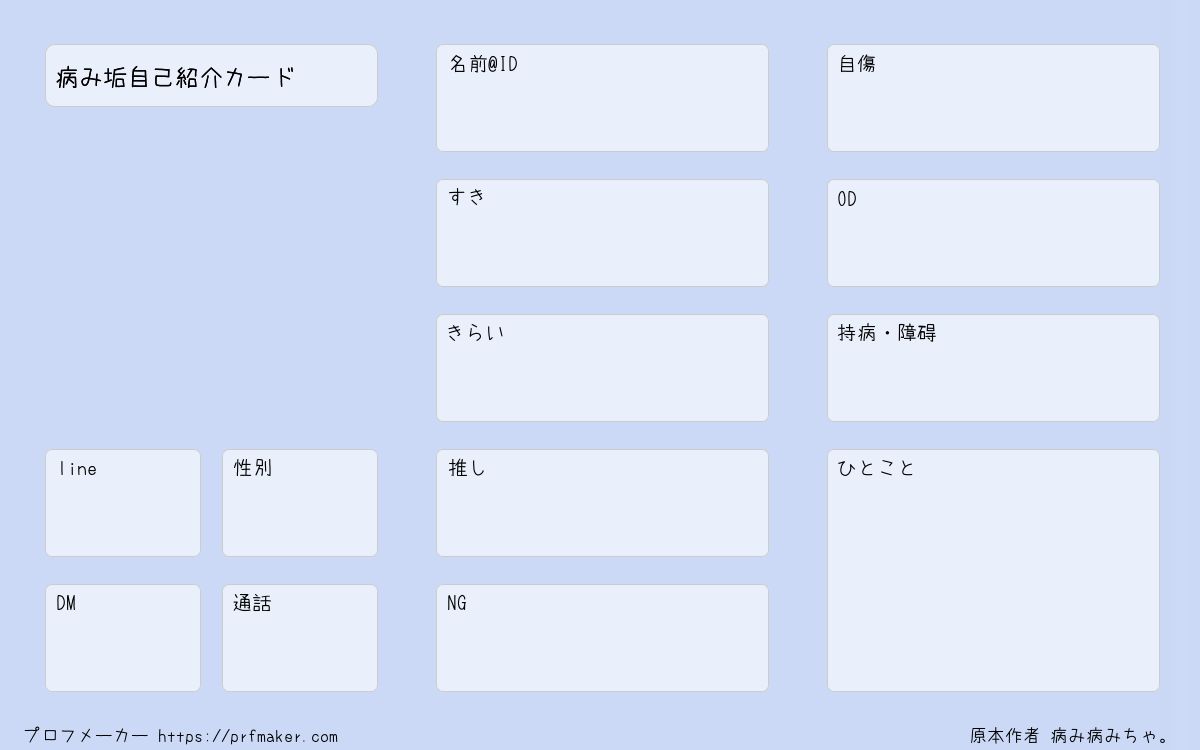This screenshot has width=1200, height=750.
Task: Select the 持病・障碍 field box
Action: coord(993,368)
